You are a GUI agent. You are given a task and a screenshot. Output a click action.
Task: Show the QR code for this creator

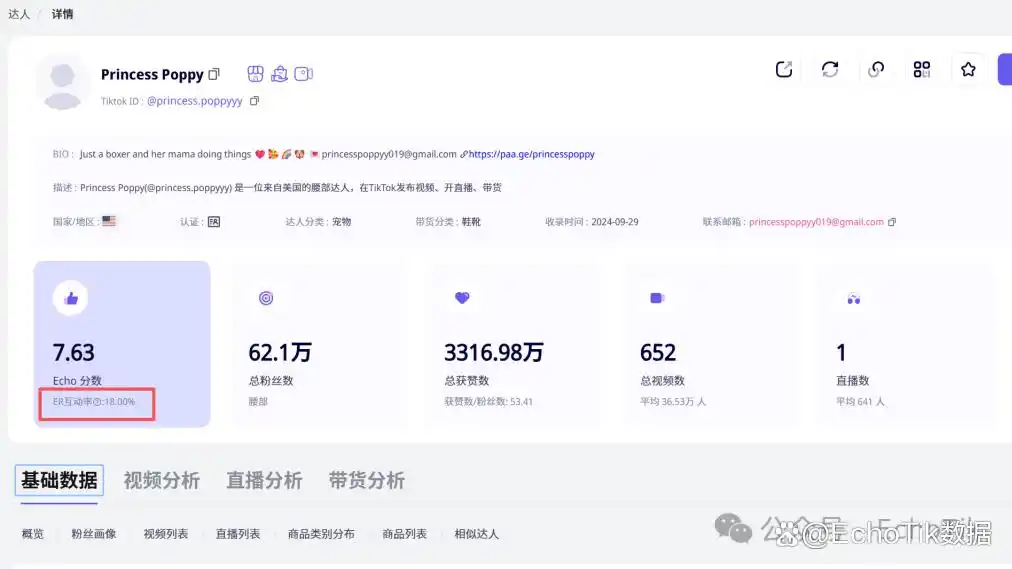922,69
